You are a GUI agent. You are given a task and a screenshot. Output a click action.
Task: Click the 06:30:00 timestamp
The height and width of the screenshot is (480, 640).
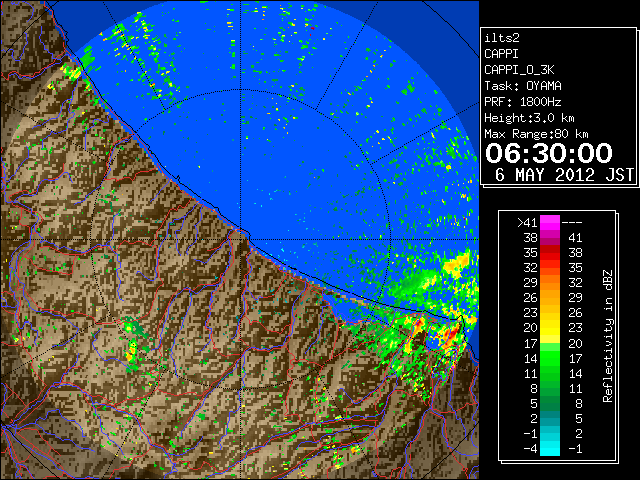pos(549,153)
